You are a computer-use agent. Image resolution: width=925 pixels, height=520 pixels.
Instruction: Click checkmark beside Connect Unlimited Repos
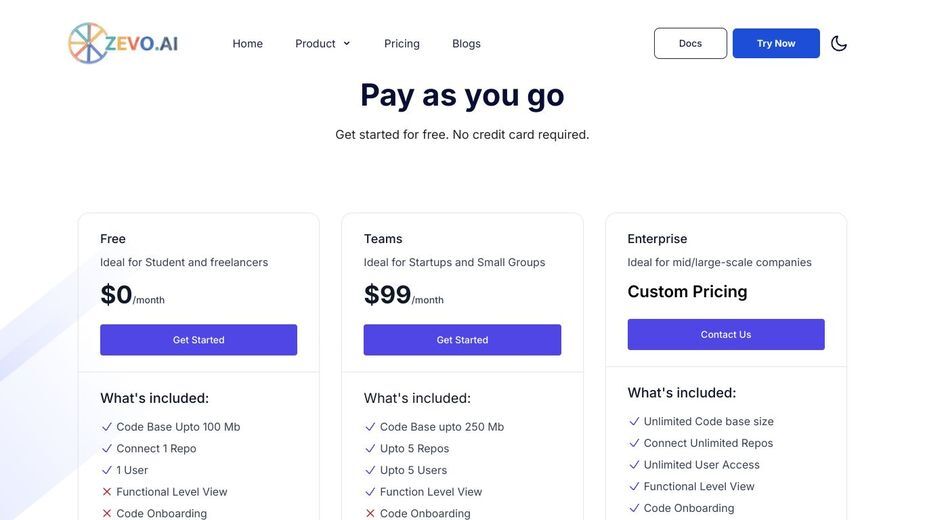[x=634, y=443]
